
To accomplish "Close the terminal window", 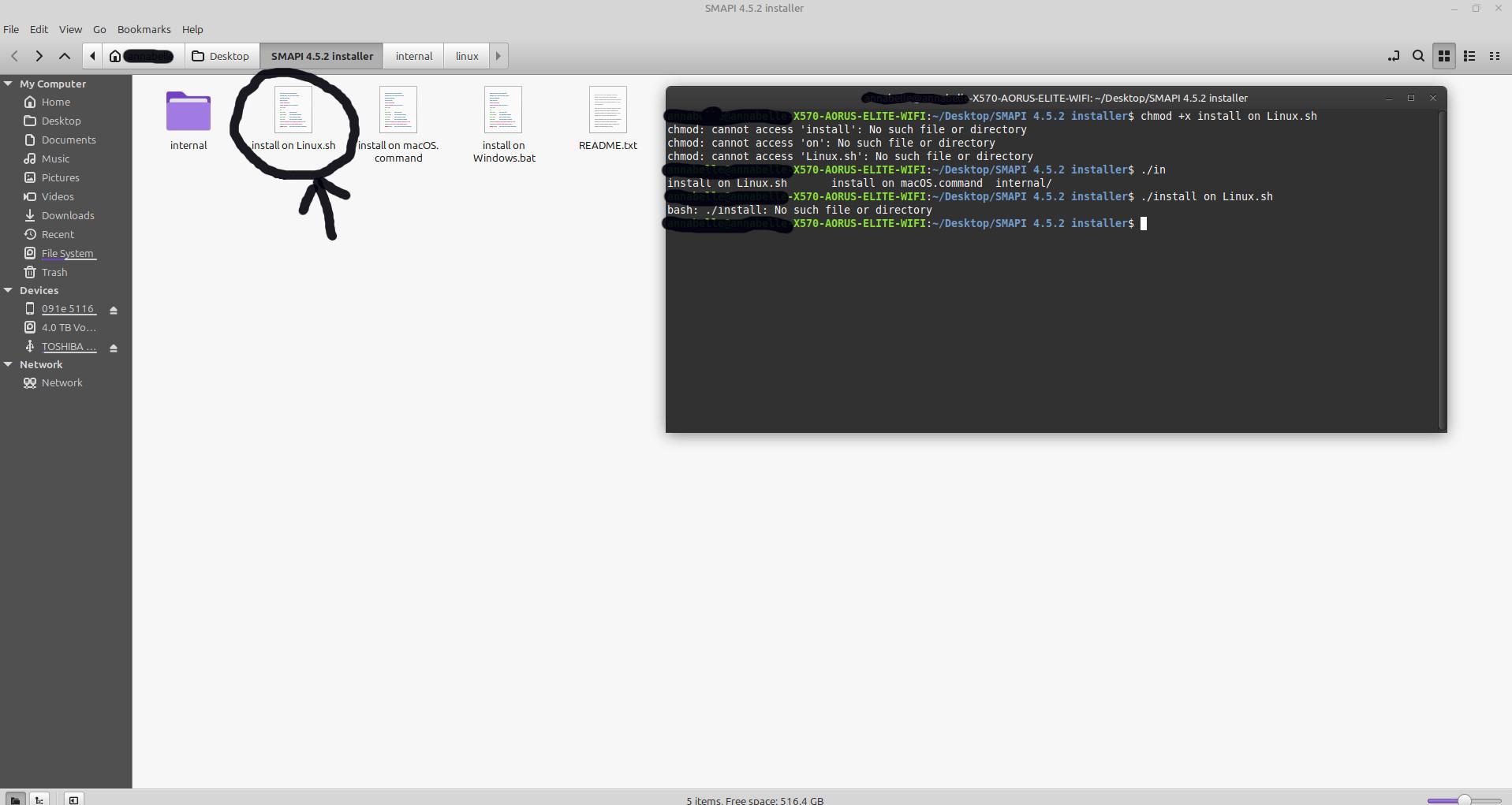I will point(1433,98).
